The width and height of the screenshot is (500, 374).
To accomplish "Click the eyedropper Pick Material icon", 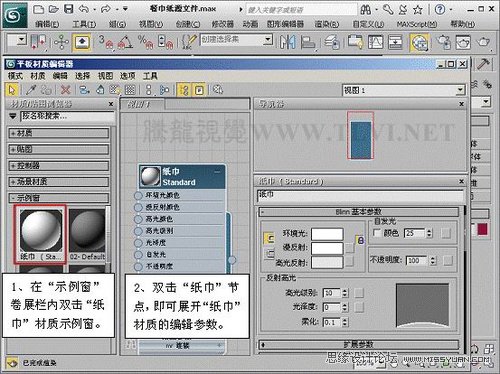I will 31,90.
